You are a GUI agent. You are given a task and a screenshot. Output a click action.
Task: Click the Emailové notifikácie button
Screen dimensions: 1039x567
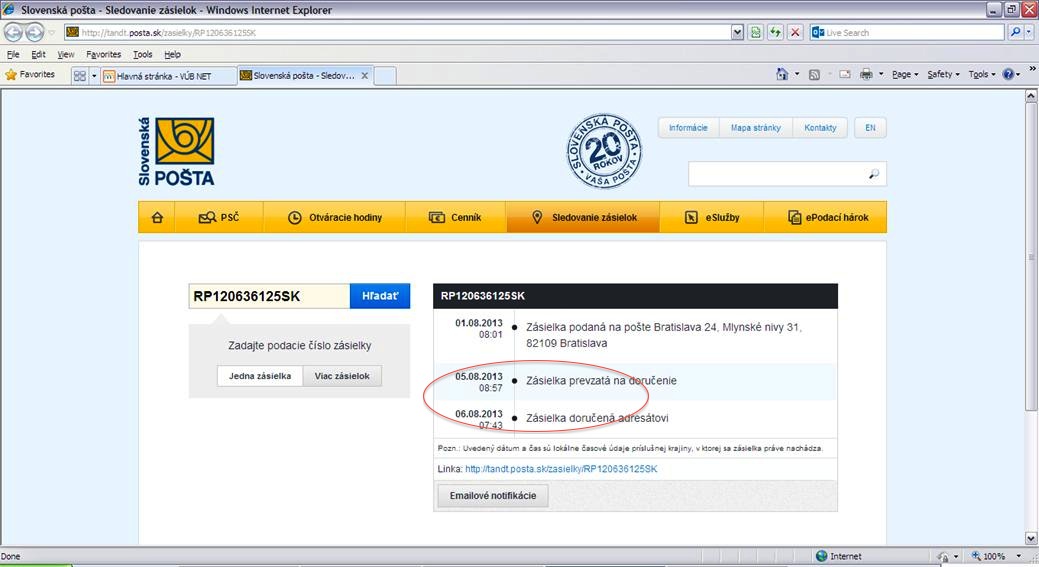click(x=493, y=496)
